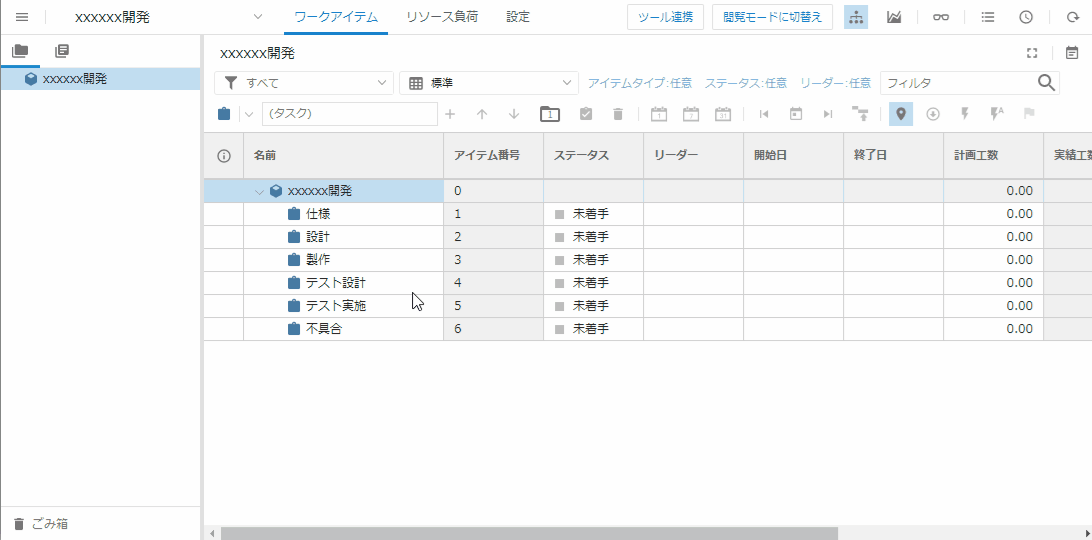Screen dimensions: 1092x540
Task: Click the skip to first icon
Action: coord(764,114)
